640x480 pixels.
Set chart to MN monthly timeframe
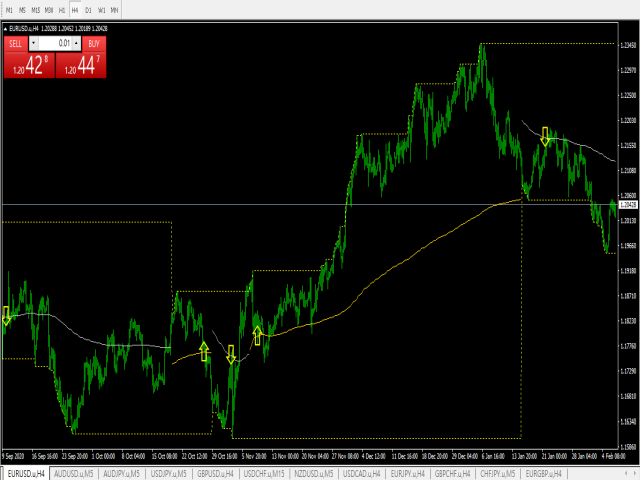coord(114,10)
